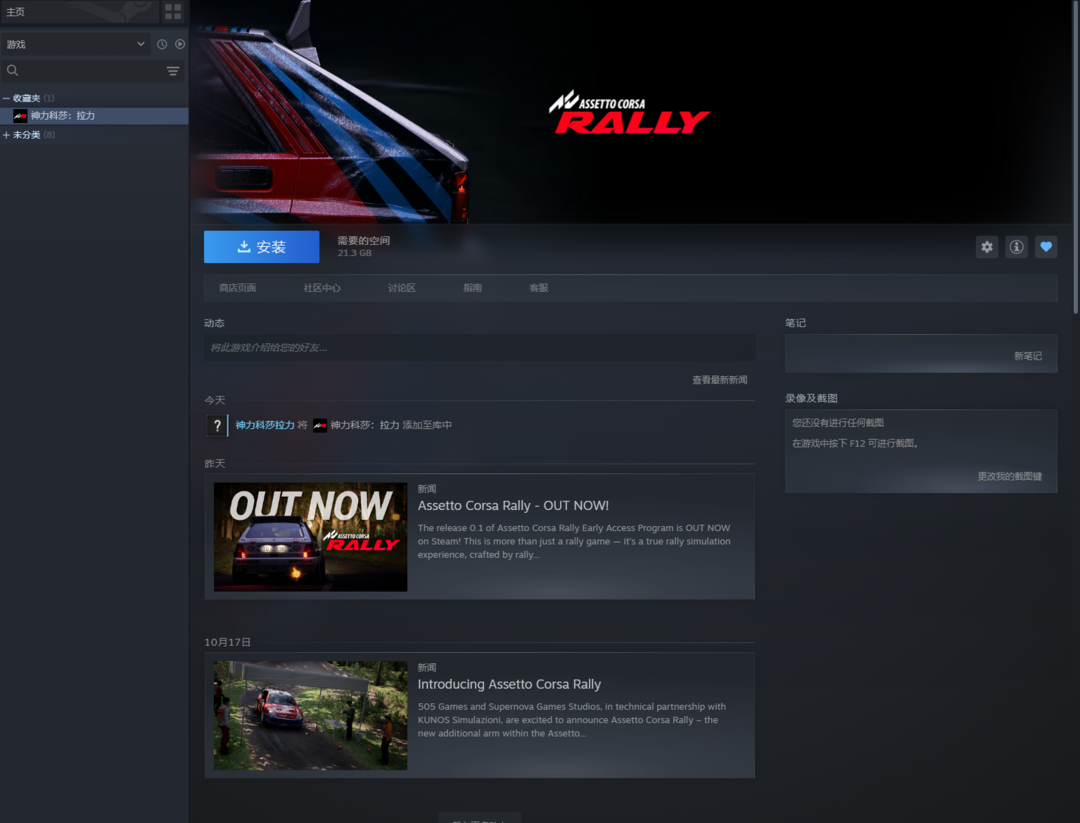This screenshot has width=1080, height=823.
Task: Click the vertical scrollbar on right edge
Action: 1076,158
